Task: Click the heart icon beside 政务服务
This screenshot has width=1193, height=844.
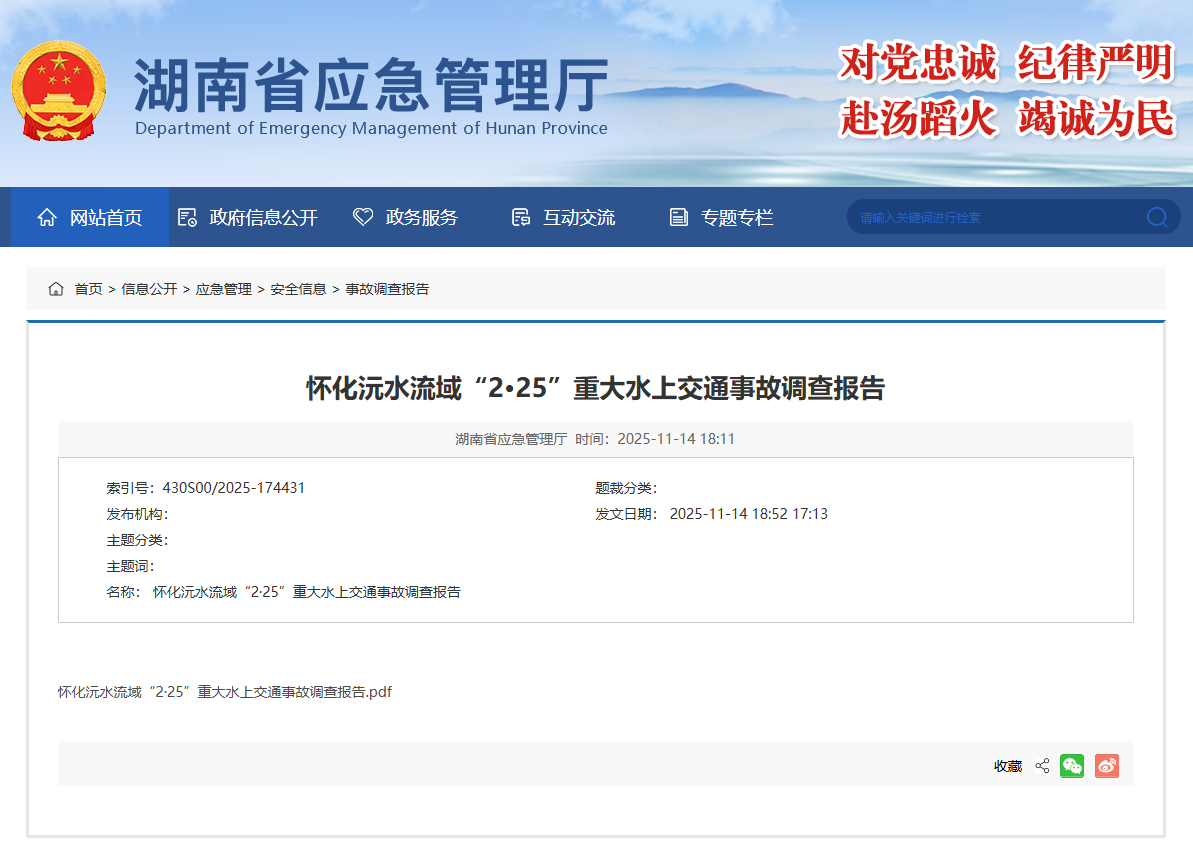Action: tap(363, 217)
